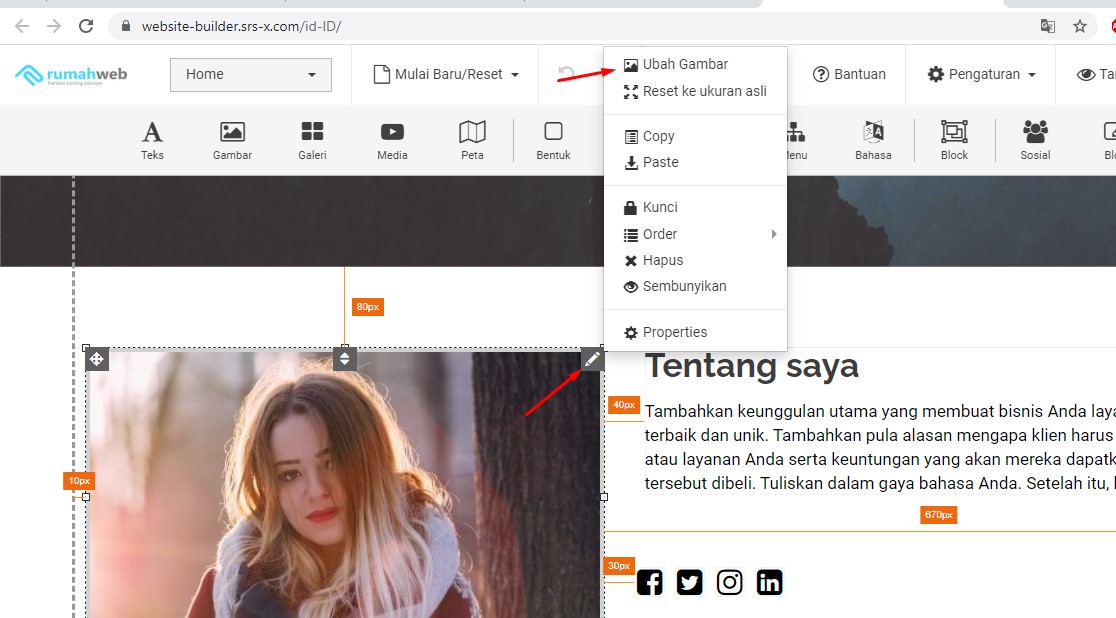Add a Media video element

(392, 140)
